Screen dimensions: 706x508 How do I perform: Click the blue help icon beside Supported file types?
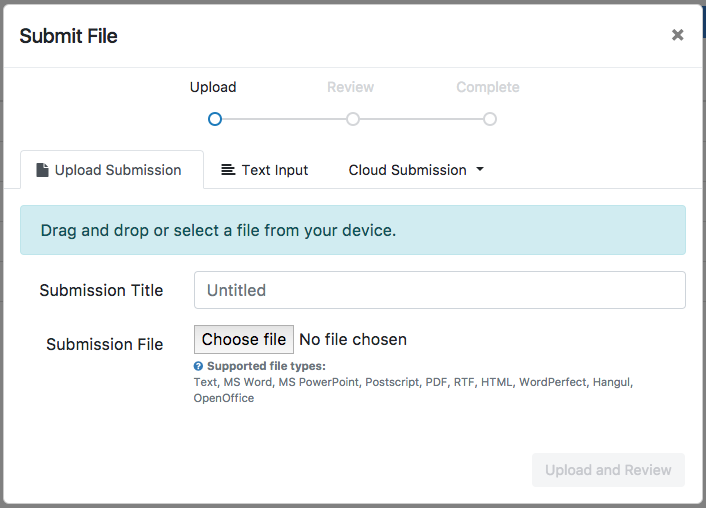(199, 366)
